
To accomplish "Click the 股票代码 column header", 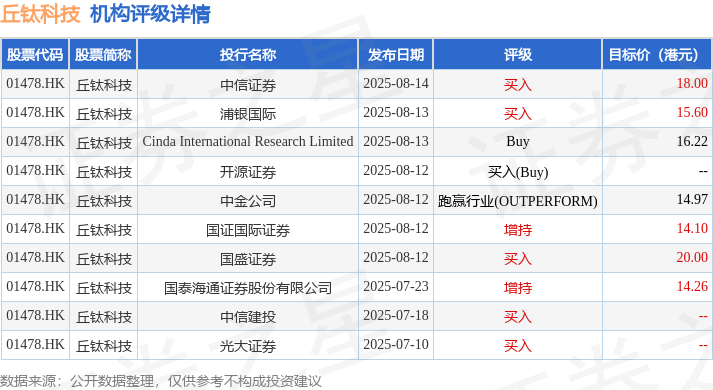I will (x=35, y=55).
